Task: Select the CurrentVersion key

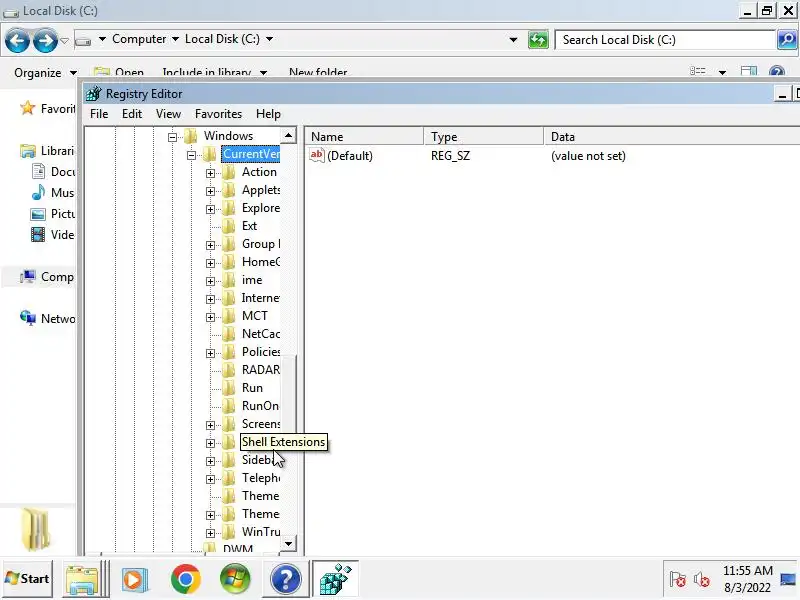Action: [251, 154]
